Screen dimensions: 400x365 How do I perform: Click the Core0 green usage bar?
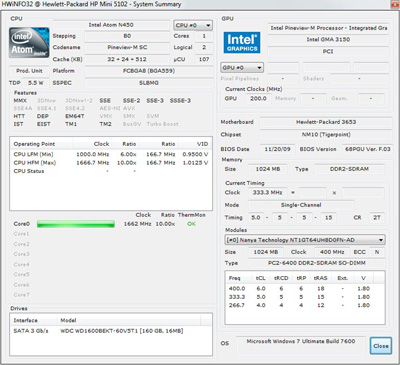tap(76, 224)
